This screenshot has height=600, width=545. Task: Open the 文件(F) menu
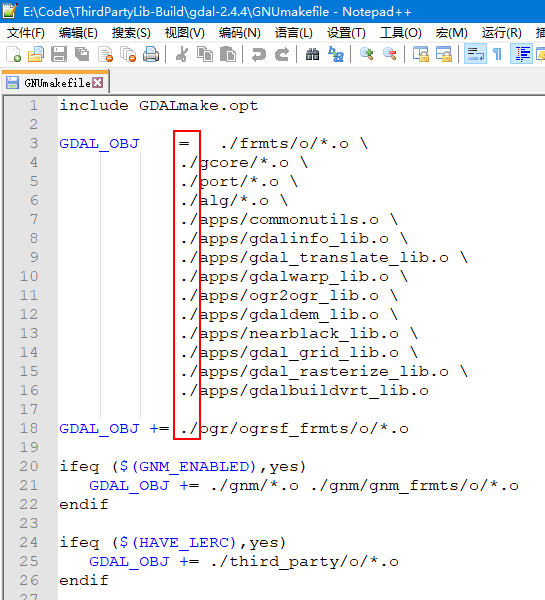tap(26, 33)
